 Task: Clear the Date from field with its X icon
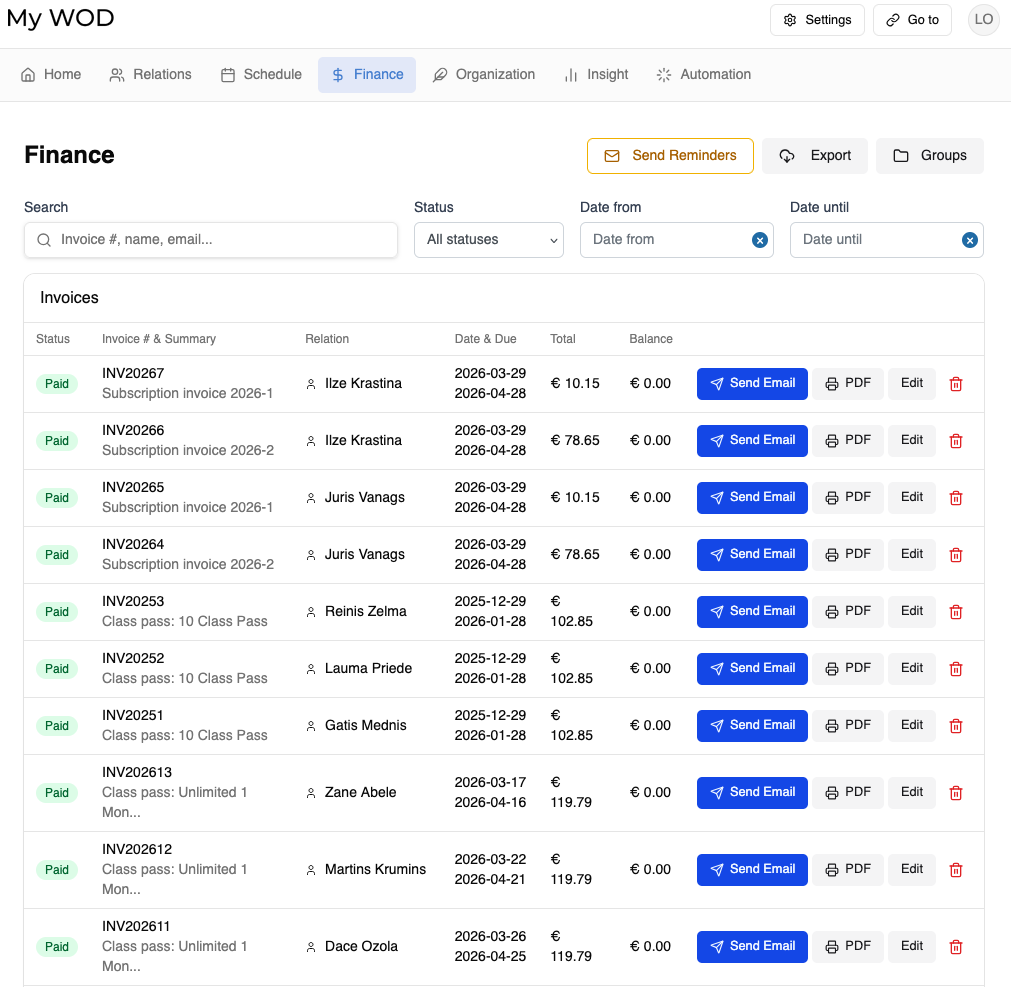759,240
